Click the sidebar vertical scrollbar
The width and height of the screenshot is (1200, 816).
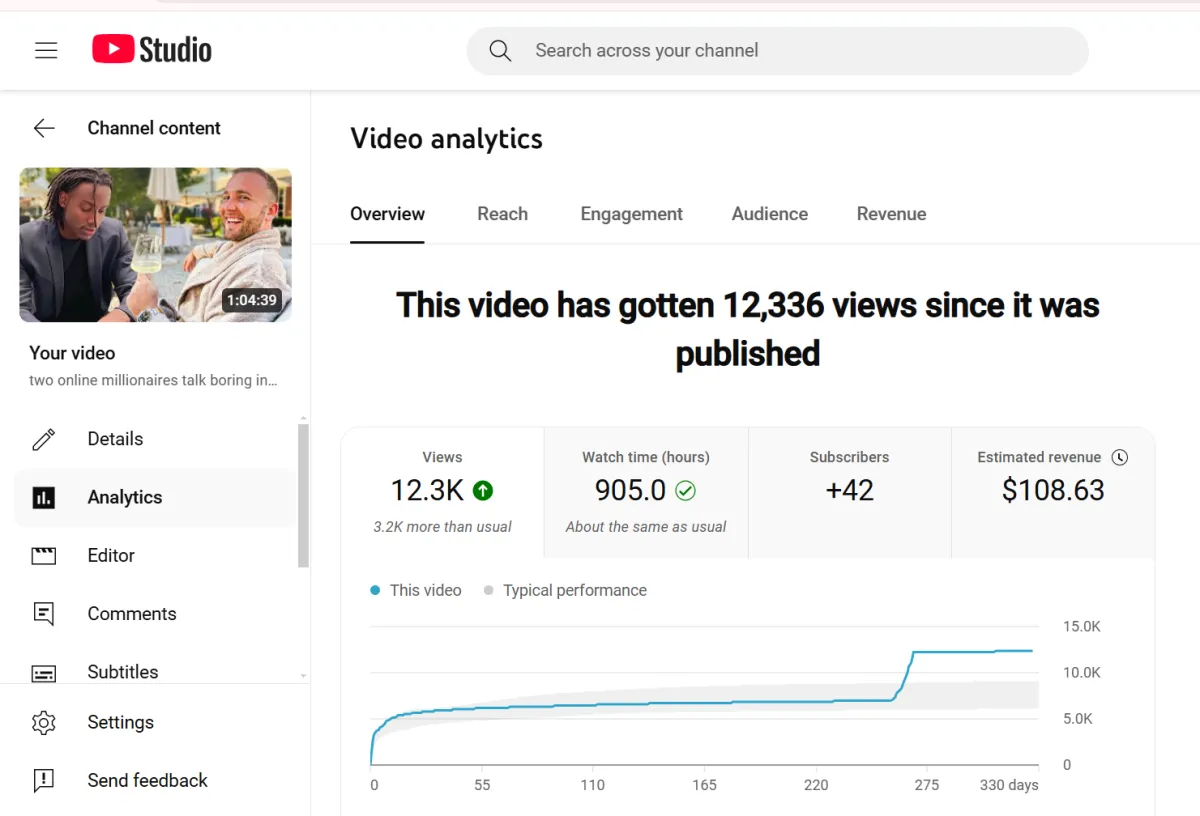point(303,495)
